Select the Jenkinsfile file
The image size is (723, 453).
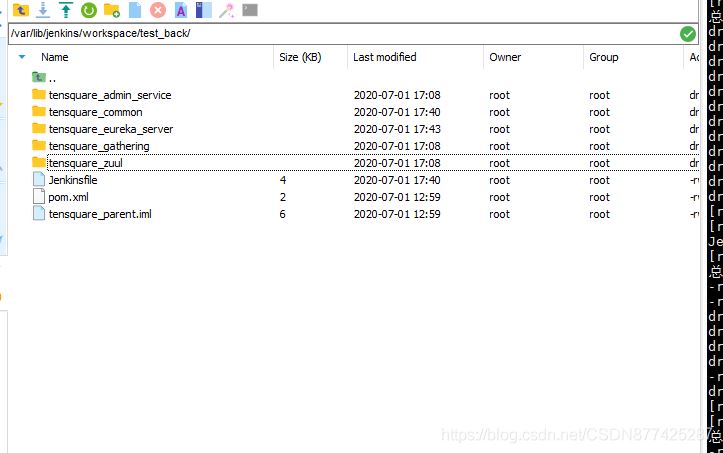73,180
